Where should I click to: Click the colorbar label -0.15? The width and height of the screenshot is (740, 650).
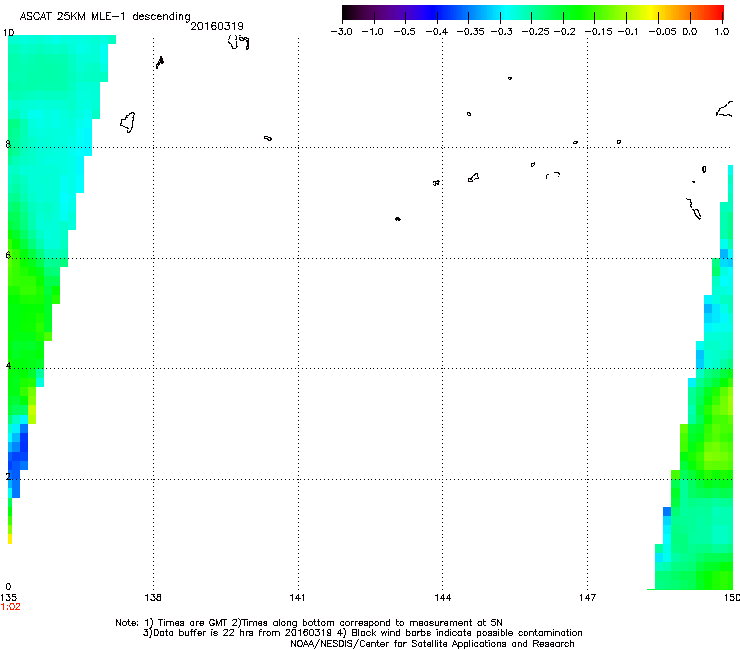(598, 32)
